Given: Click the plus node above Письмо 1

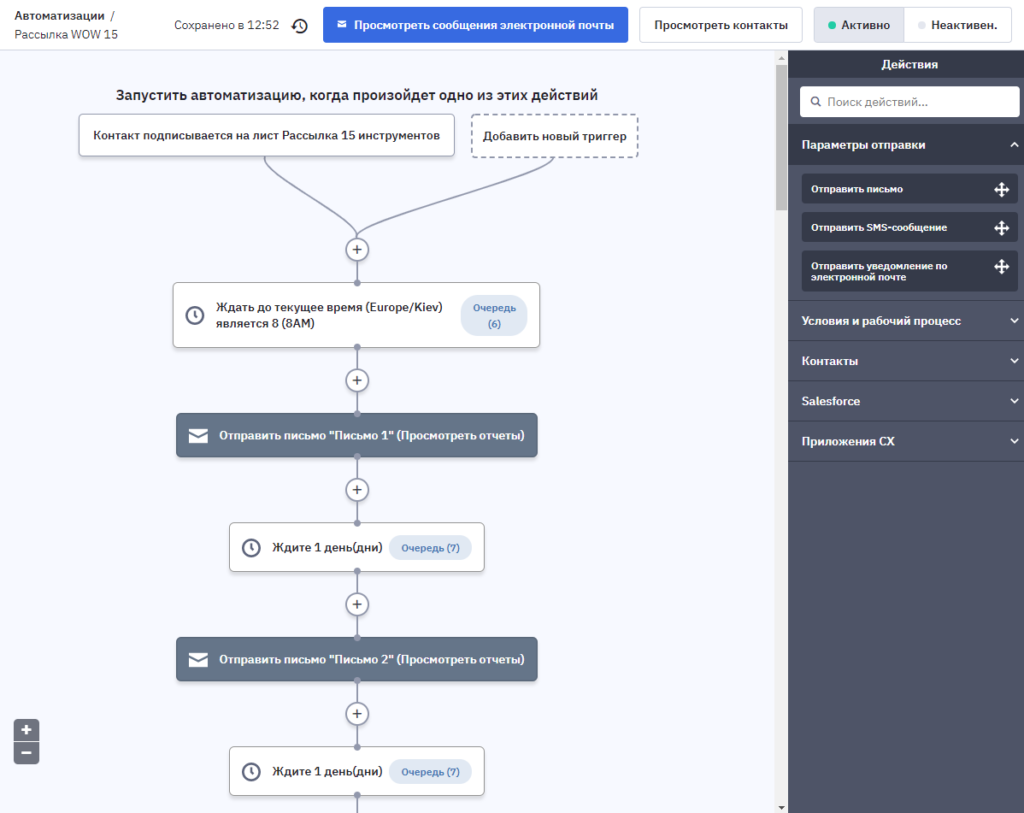Looking at the screenshot, I should click(357, 380).
